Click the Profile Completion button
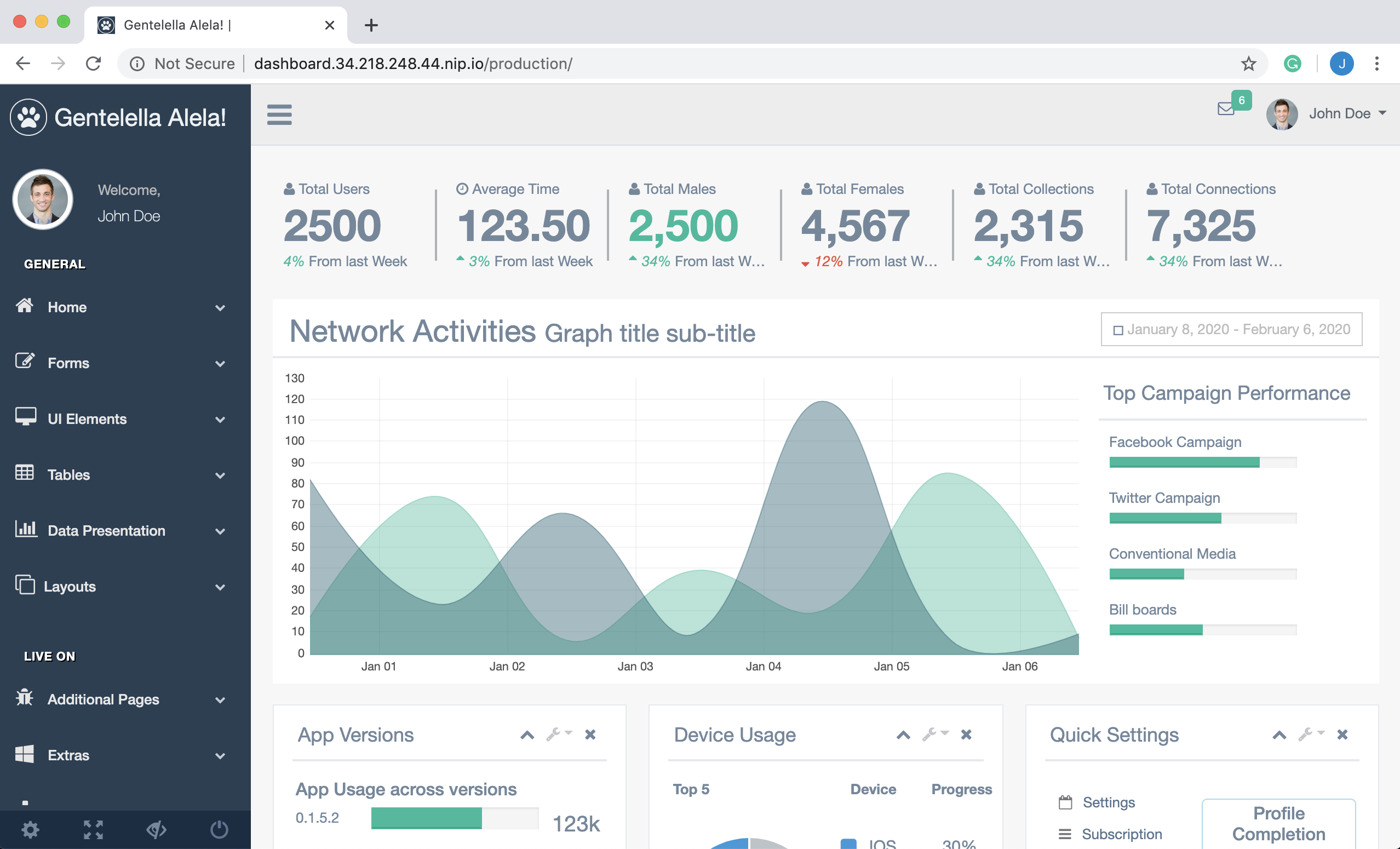Image resolution: width=1400 pixels, height=849 pixels. (1278, 823)
